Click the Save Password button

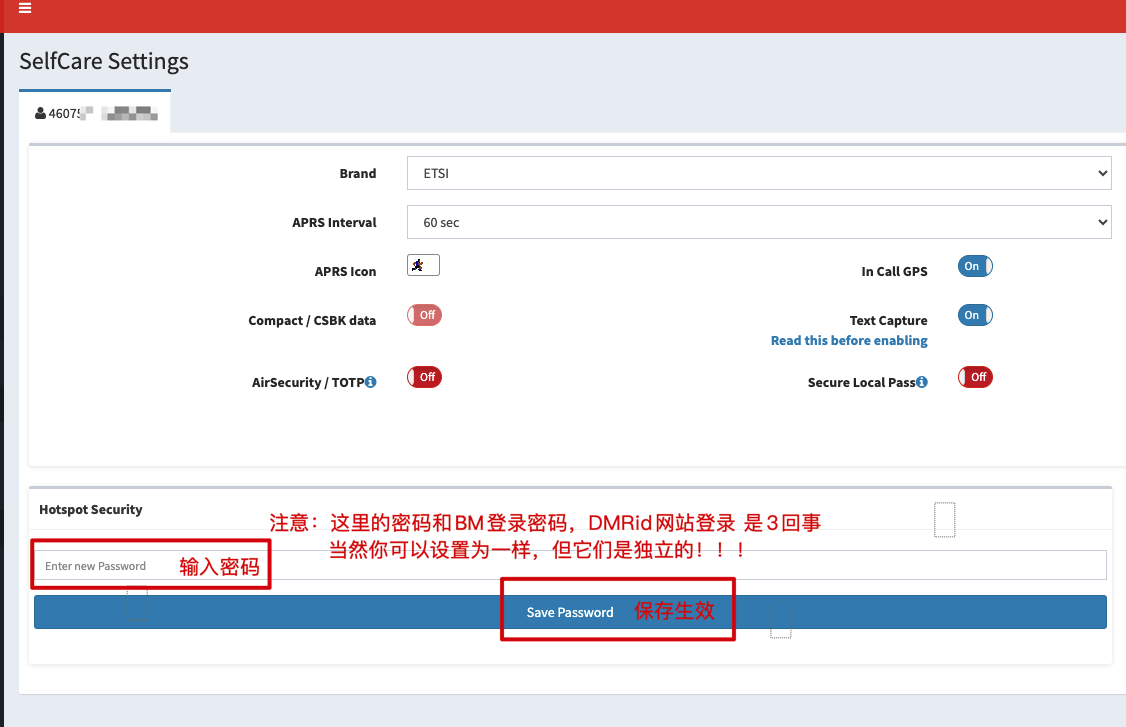point(570,612)
